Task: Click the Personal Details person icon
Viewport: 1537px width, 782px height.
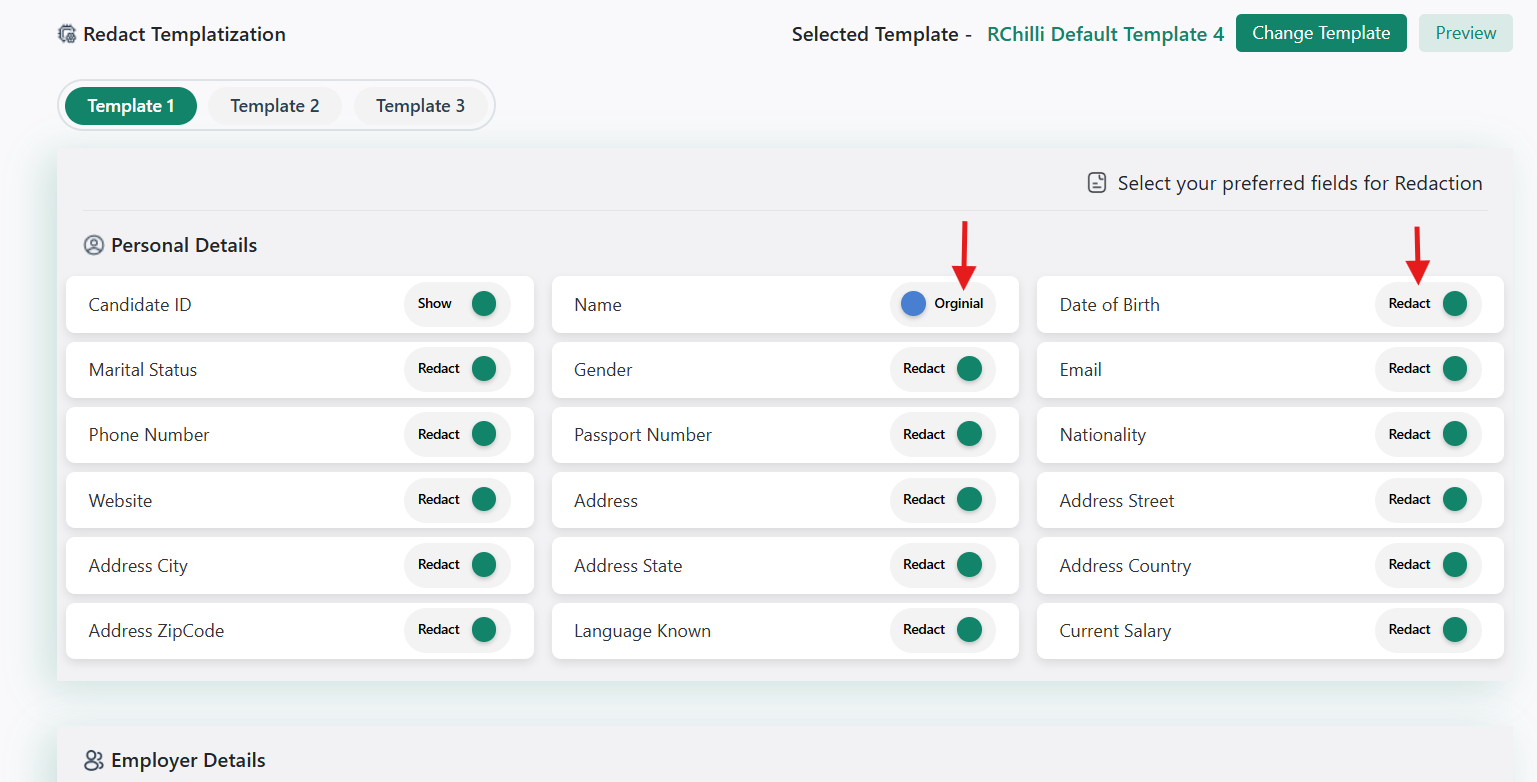Action: [x=94, y=245]
